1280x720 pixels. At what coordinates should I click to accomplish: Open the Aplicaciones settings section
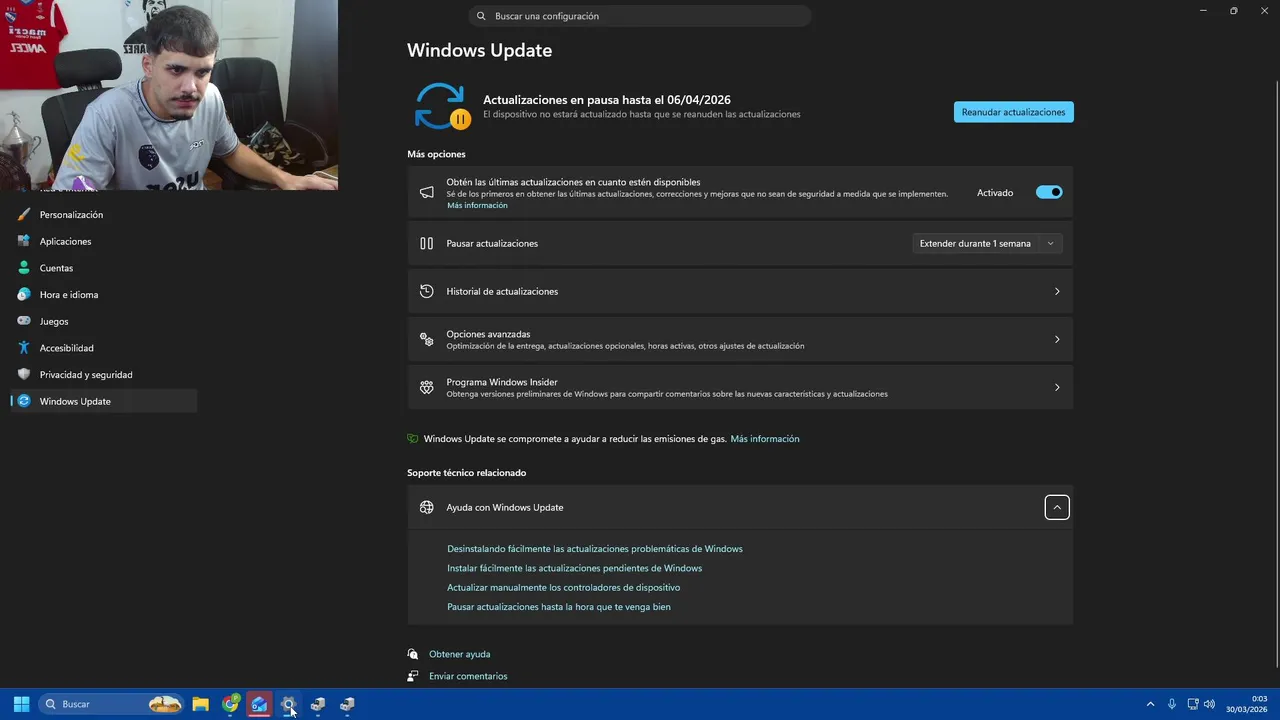[x=104, y=241]
